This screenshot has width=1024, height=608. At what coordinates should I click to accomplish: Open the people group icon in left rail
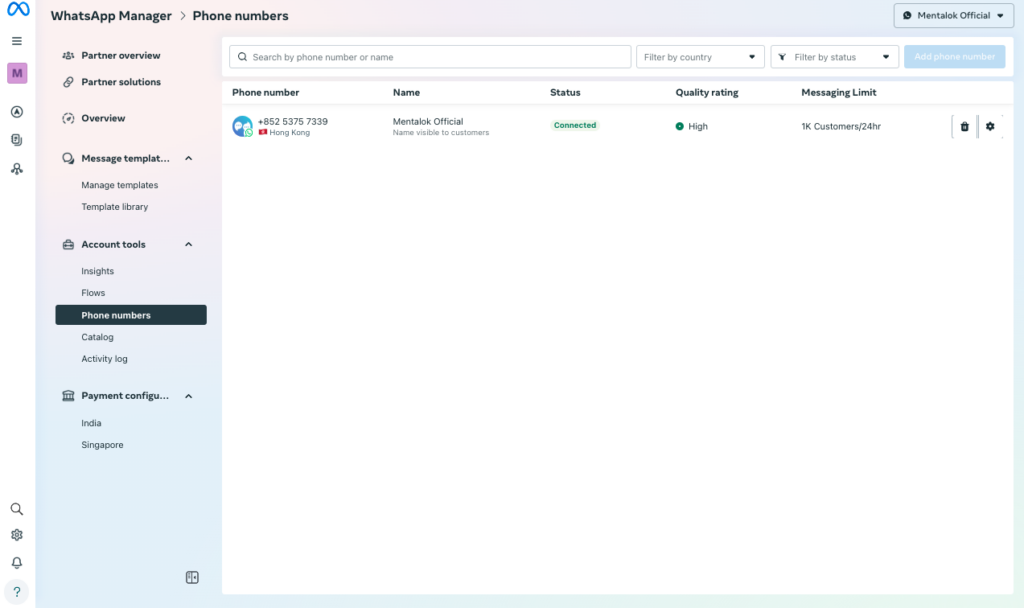[17, 169]
